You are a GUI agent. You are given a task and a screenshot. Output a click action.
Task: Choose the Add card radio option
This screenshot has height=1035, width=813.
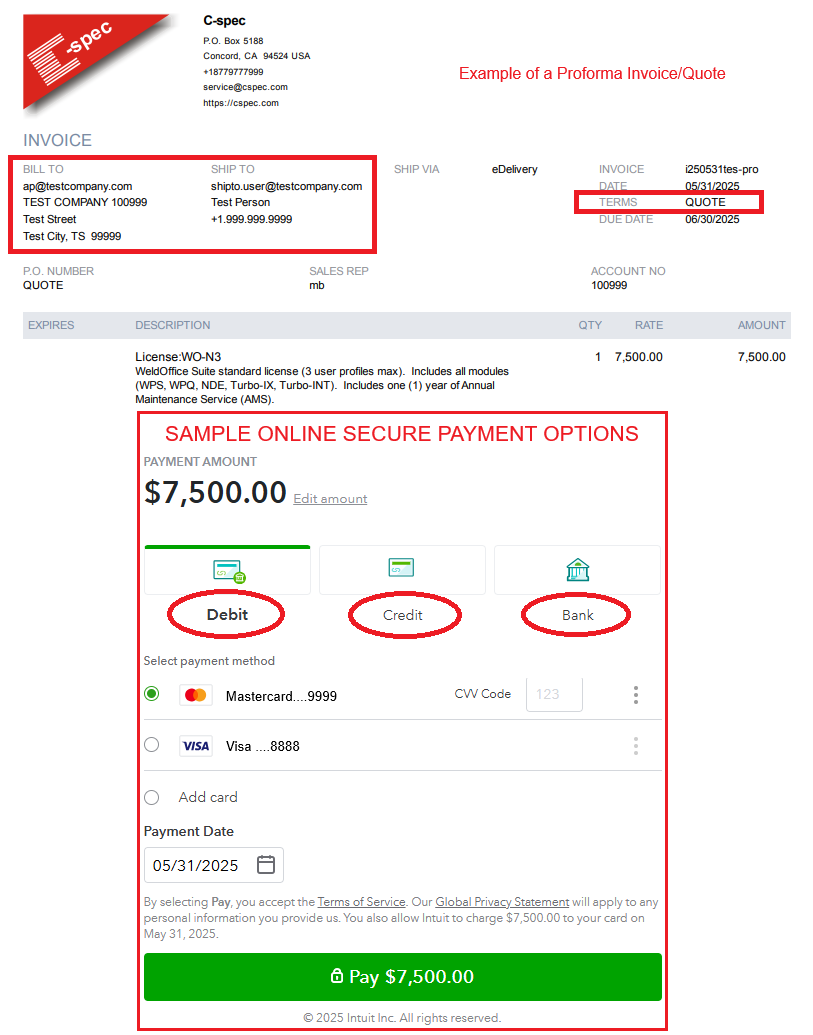(x=152, y=797)
